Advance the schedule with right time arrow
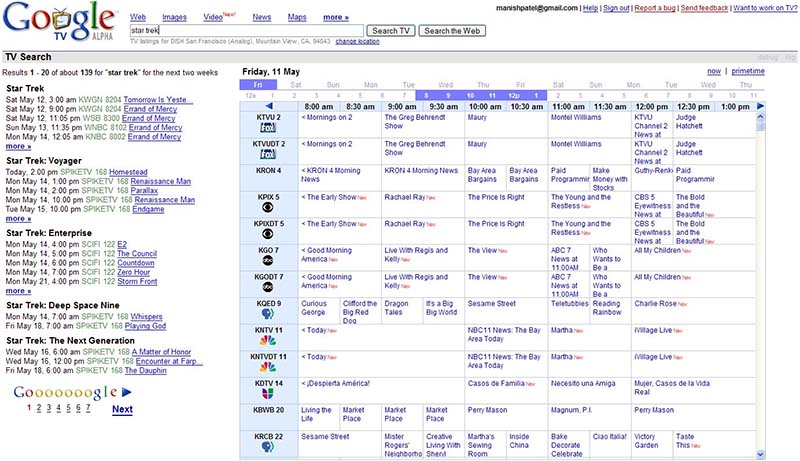Screen dimensions: 800x461 click(x=760, y=106)
